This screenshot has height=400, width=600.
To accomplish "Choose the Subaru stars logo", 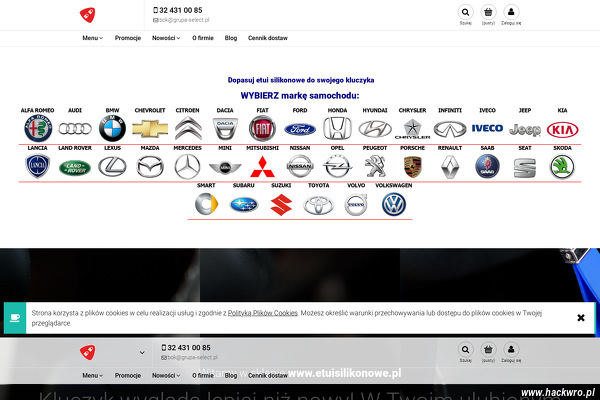I will [x=244, y=205].
